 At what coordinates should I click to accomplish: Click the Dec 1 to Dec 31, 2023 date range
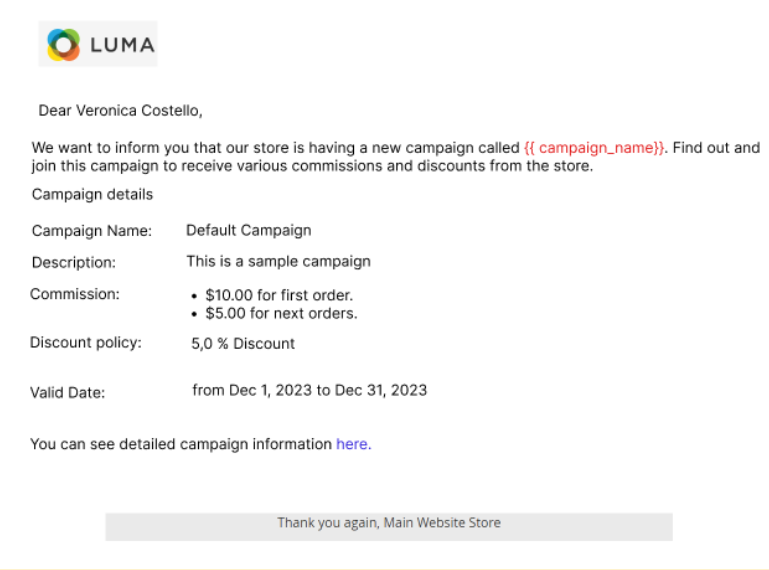pos(309,390)
